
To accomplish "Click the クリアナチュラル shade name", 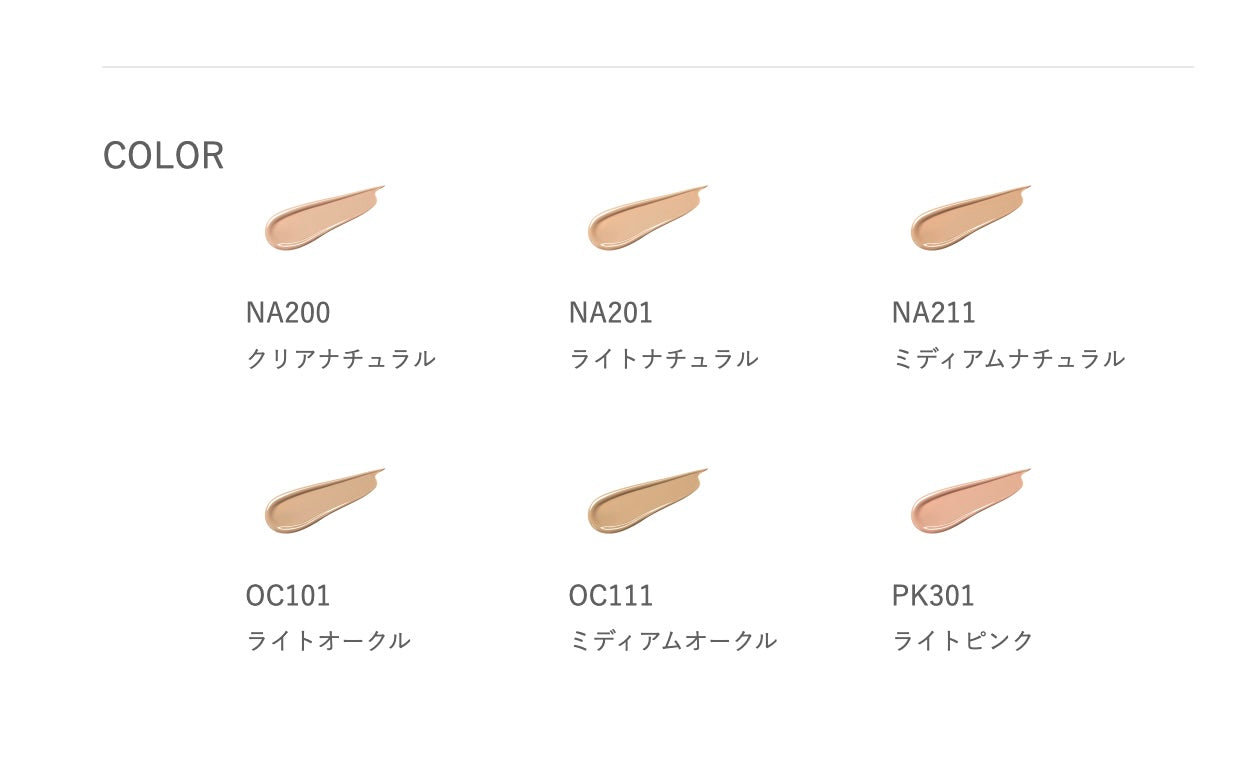I will point(341,359).
